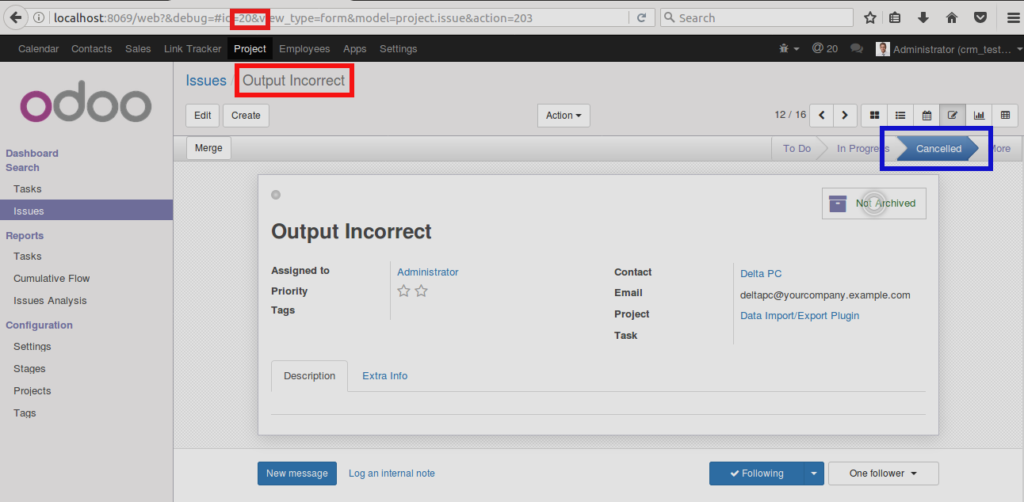1024x502 pixels.
Task: Open the top Settings menu
Action: [398, 49]
